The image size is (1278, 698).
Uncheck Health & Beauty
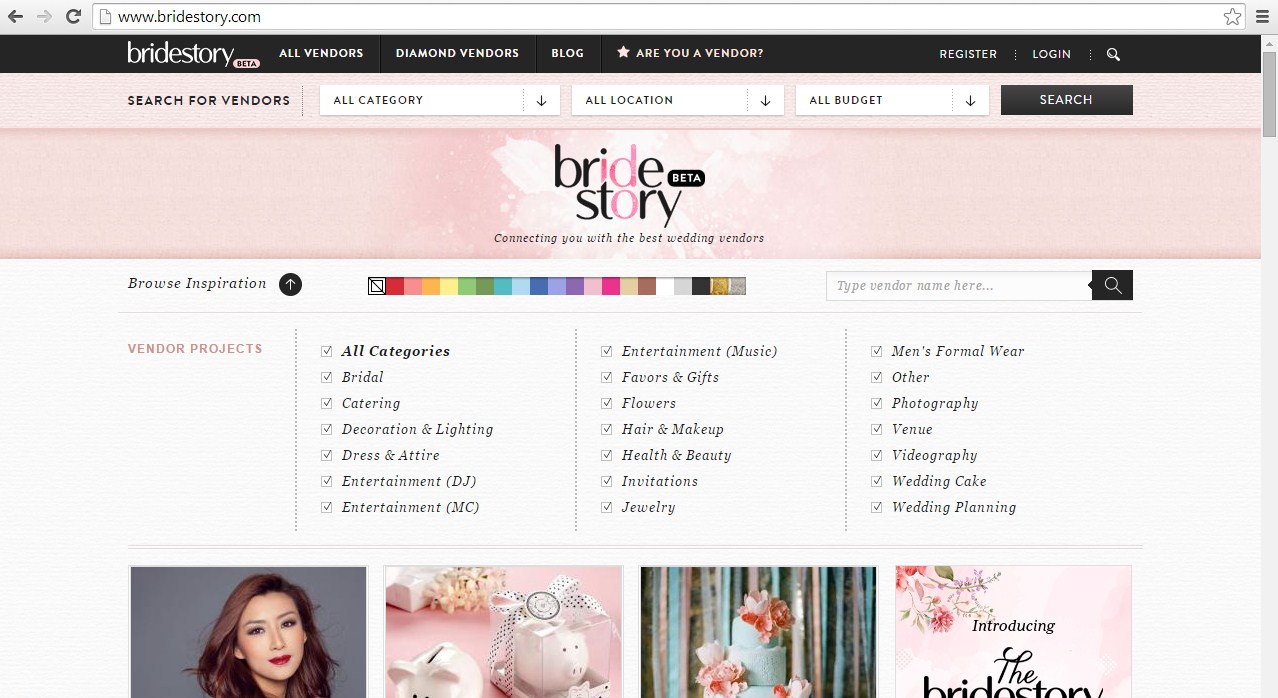607,455
